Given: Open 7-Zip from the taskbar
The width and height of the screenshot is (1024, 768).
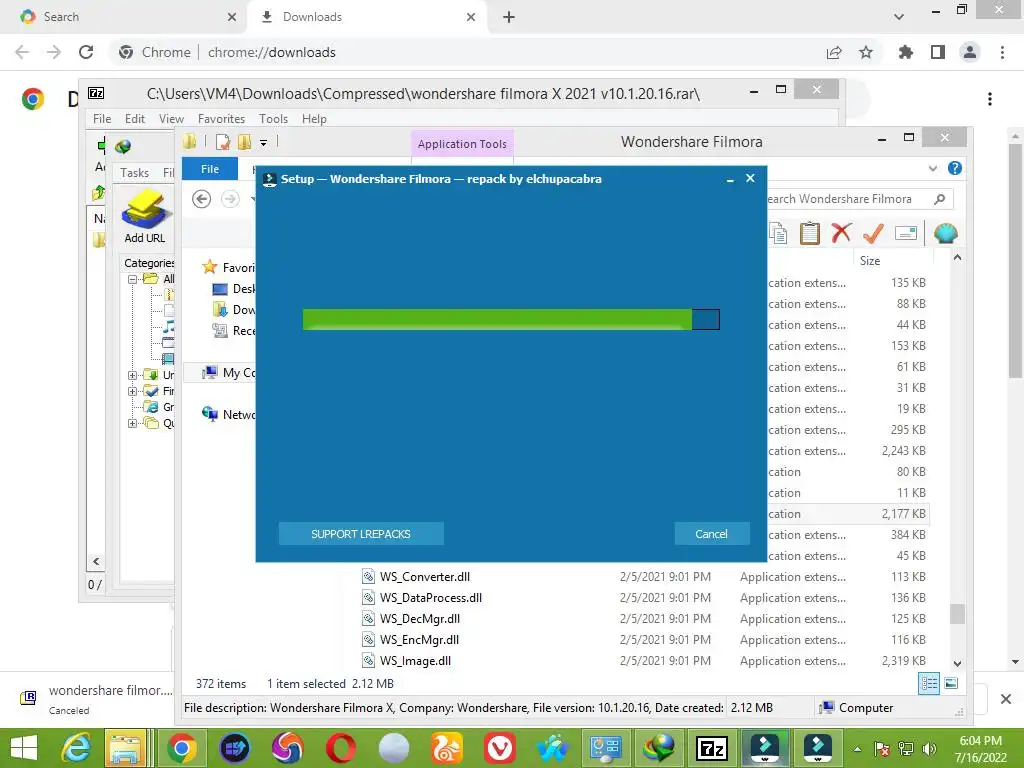Looking at the screenshot, I should tap(712, 748).
